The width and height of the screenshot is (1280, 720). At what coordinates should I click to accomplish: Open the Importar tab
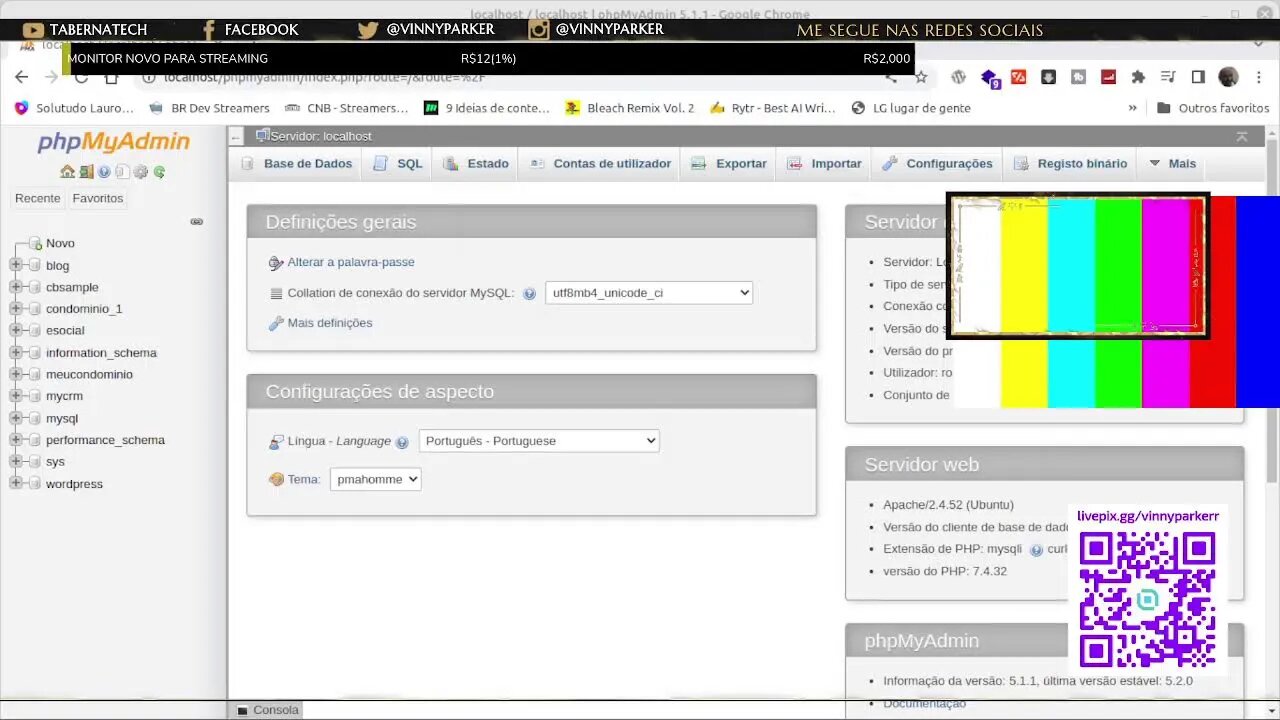coord(824,164)
